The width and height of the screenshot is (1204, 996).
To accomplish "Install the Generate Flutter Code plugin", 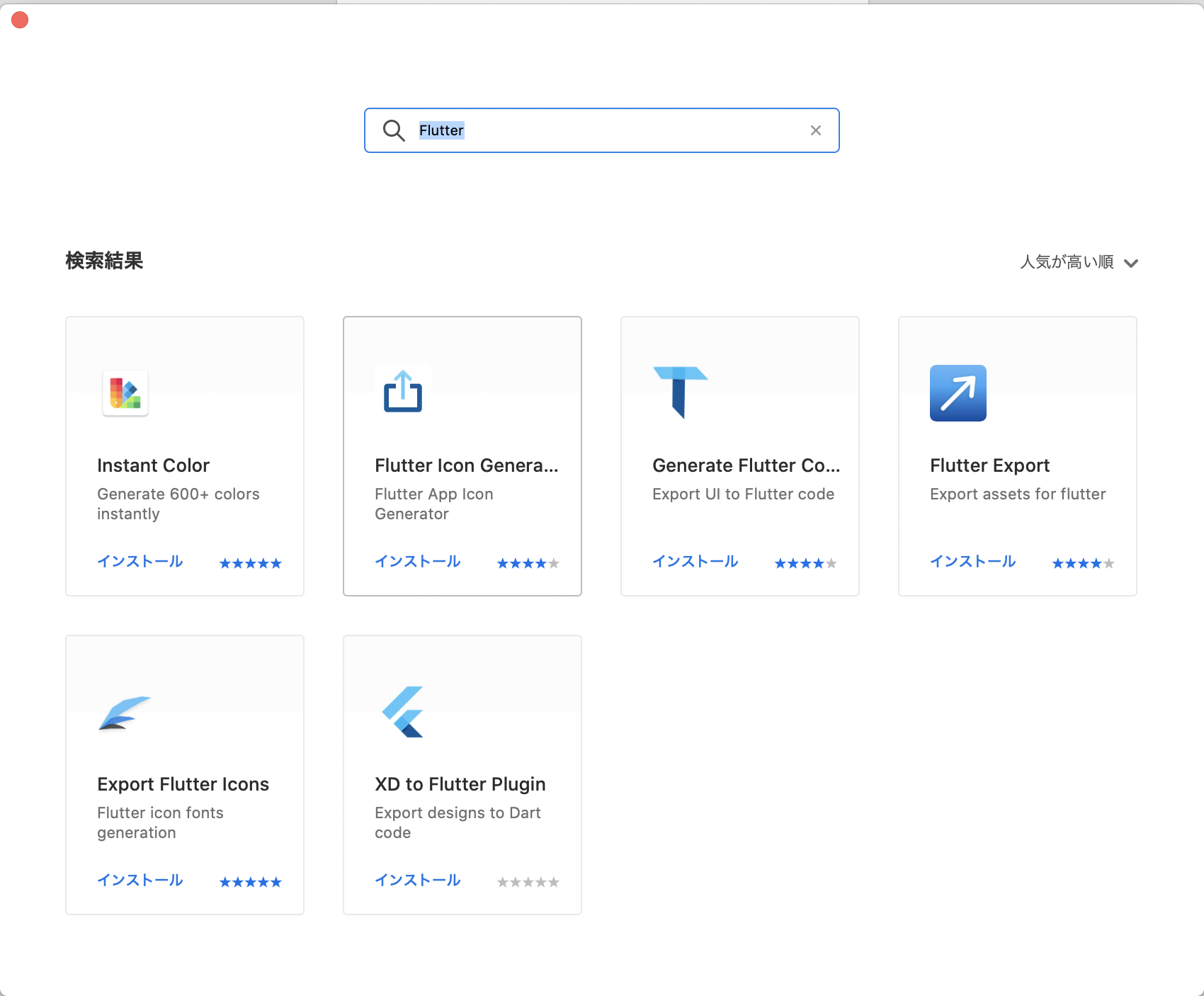I will click(695, 561).
